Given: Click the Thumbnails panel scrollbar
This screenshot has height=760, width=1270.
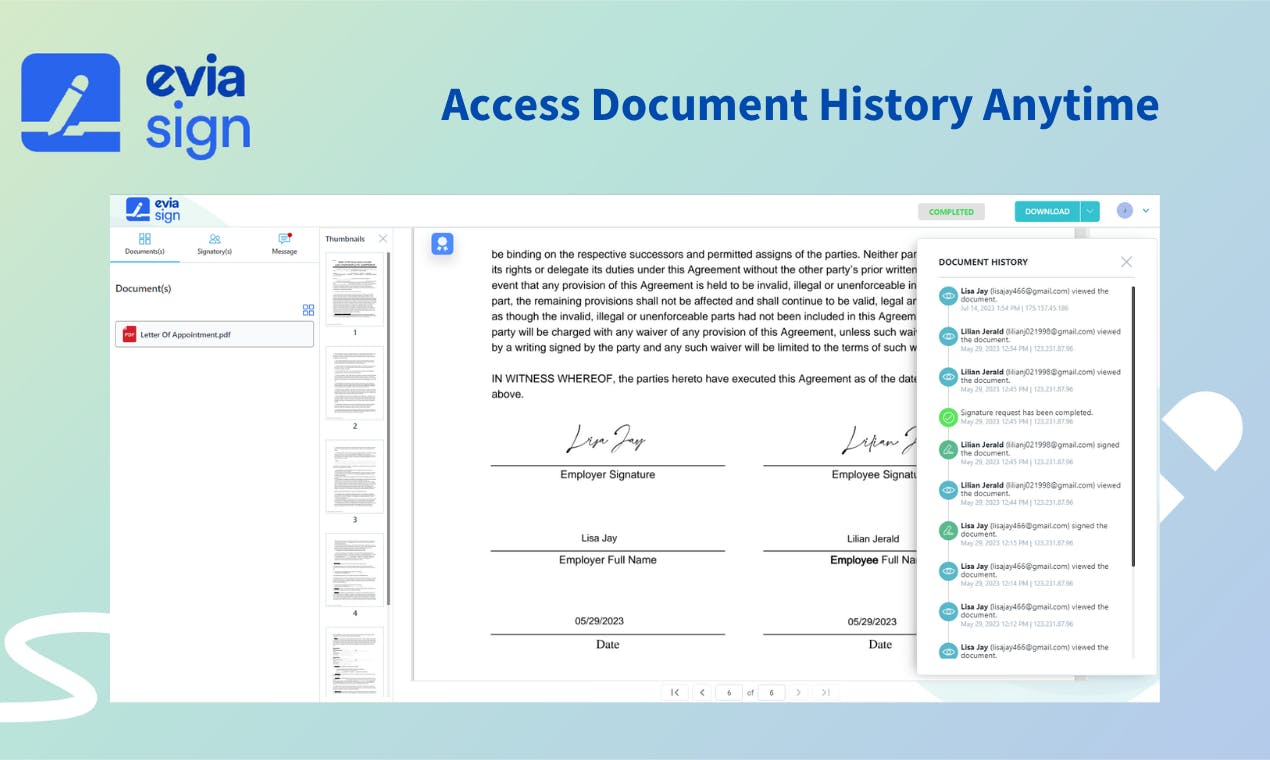Looking at the screenshot, I should coord(388,428).
